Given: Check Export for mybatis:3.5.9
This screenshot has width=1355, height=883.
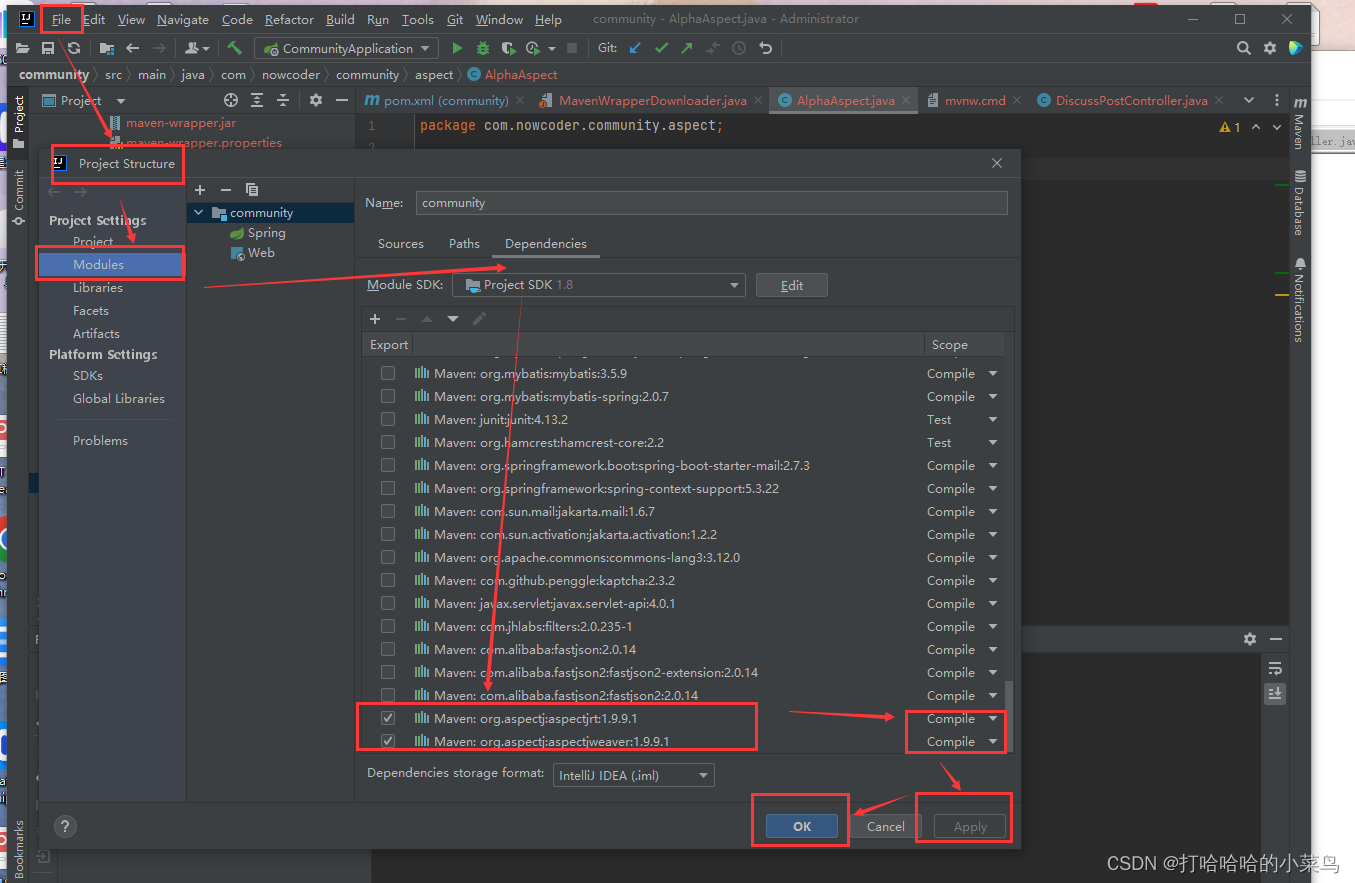Looking at the screenshot, I should click(388, 373).
